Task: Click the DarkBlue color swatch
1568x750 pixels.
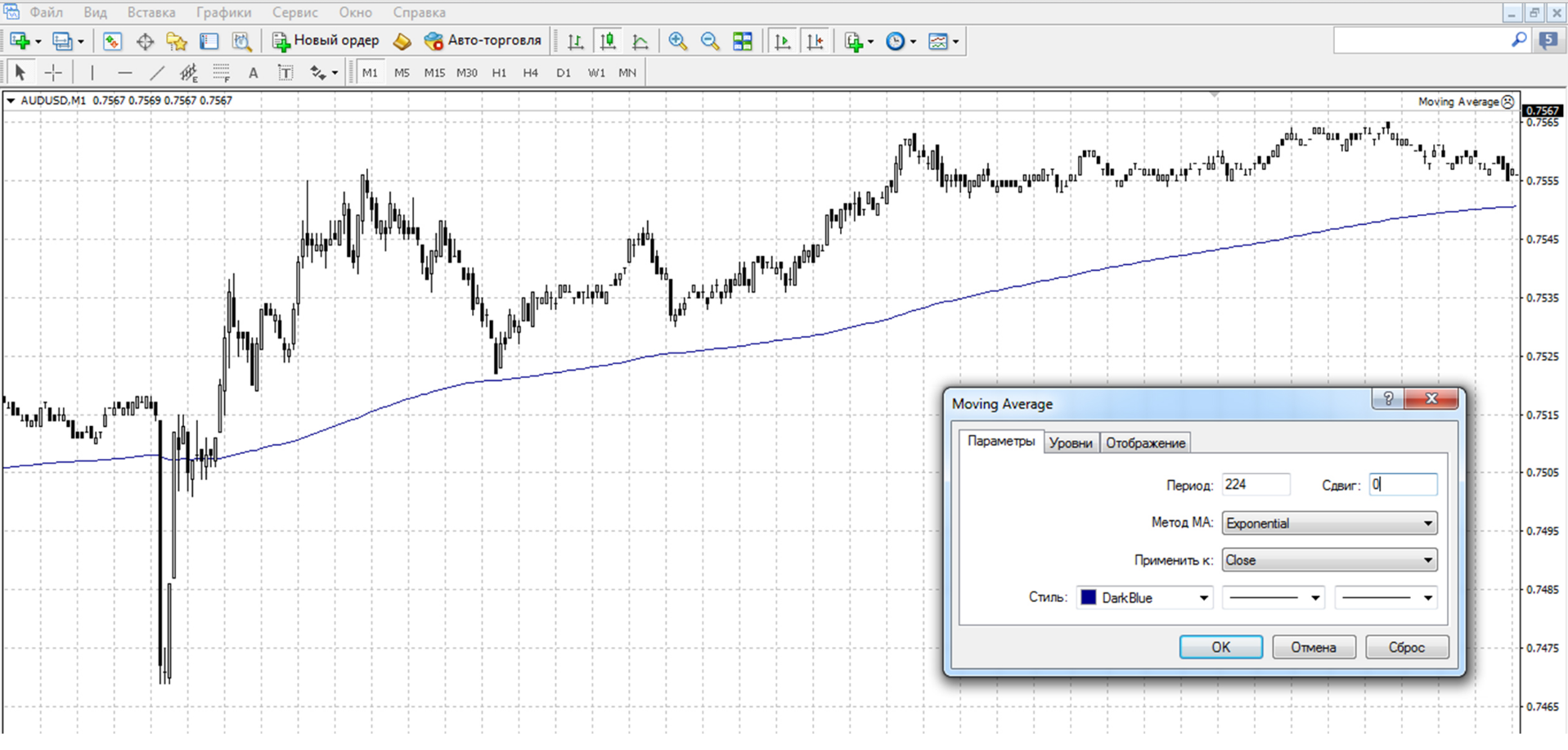Action: pyautogui.click(x=1089, y=598)
